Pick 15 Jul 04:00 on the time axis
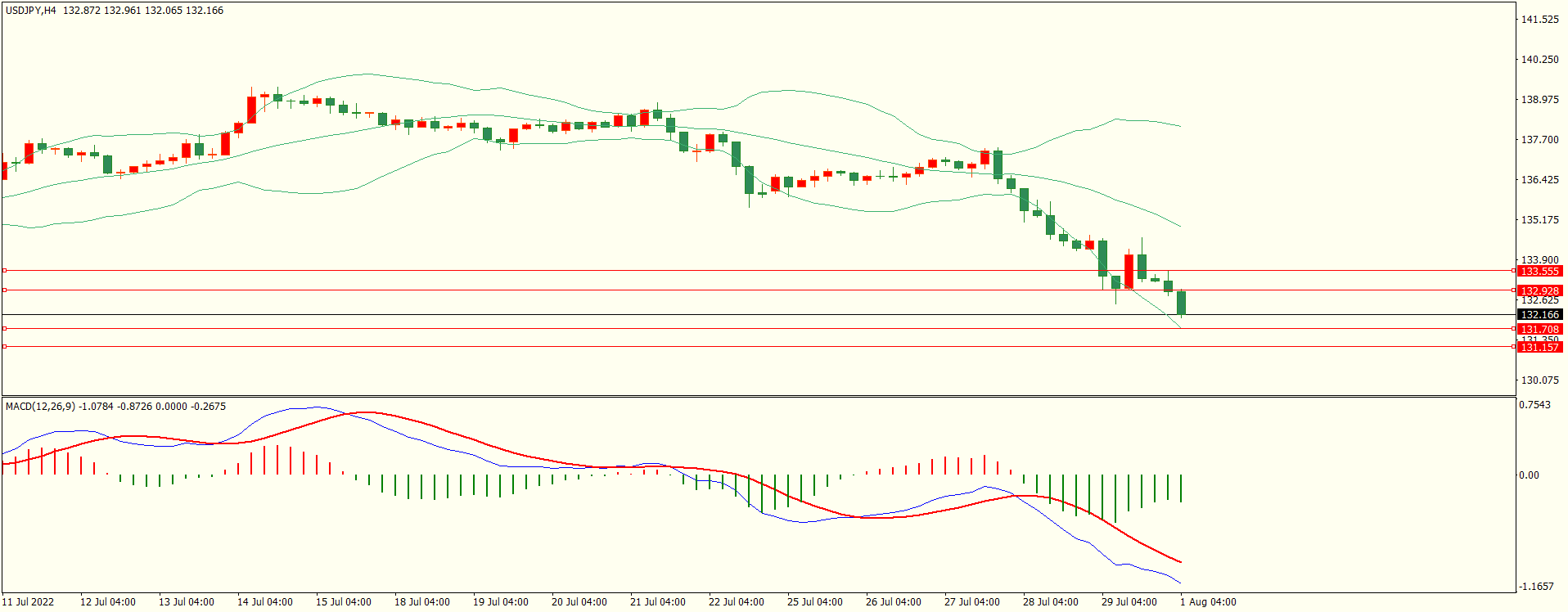 click(344, 602)
